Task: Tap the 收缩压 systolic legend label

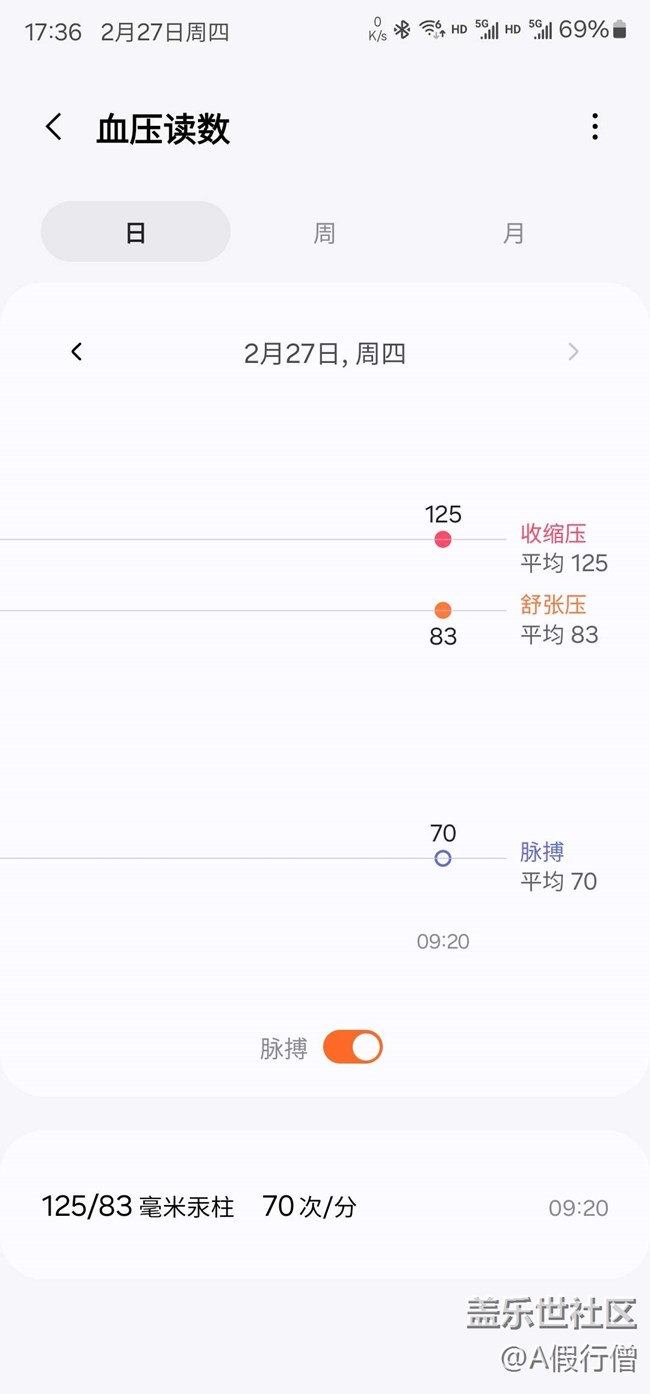Action: click(x=553, y=533)
